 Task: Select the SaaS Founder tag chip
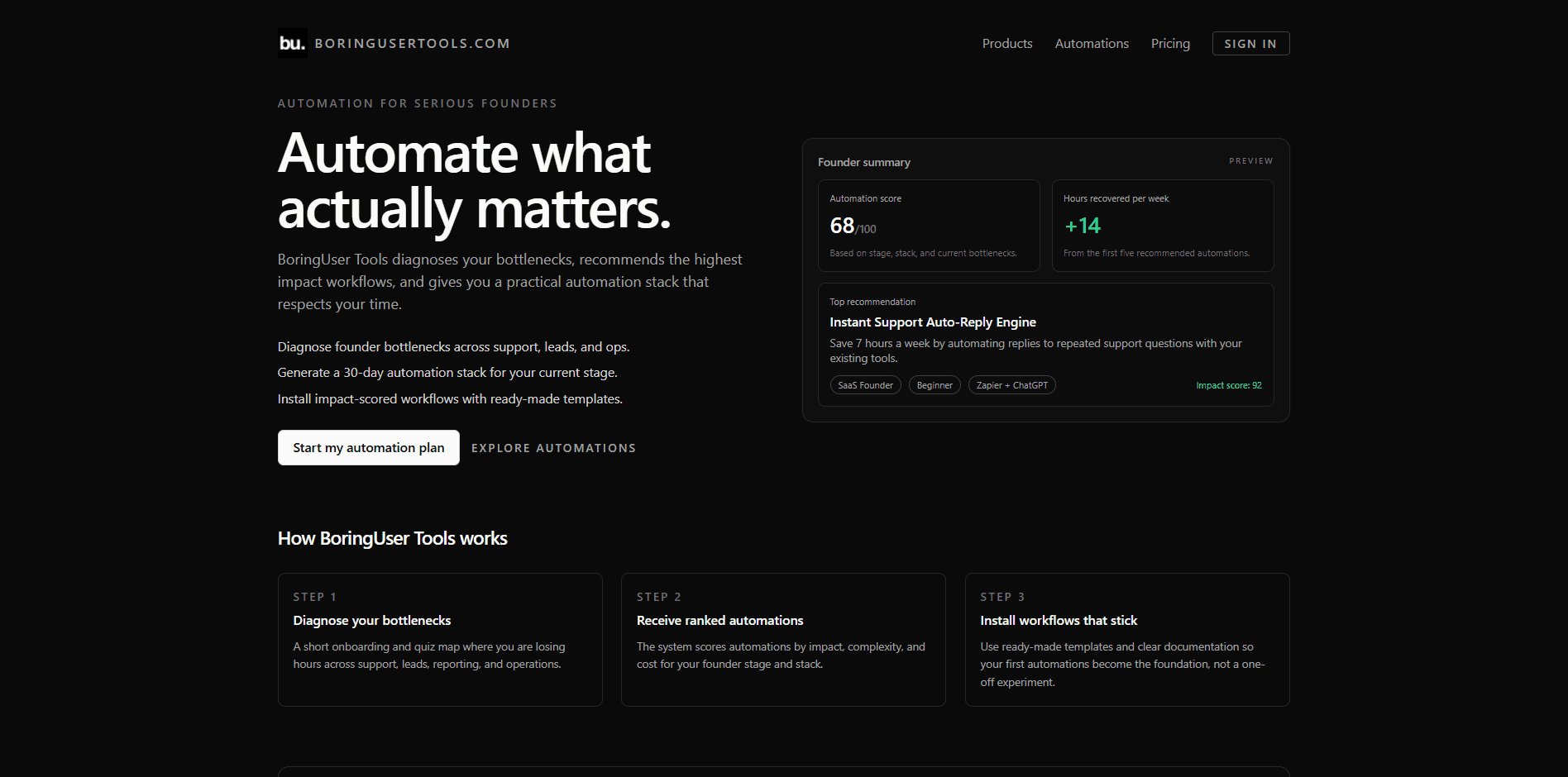(x=865, y=384)
